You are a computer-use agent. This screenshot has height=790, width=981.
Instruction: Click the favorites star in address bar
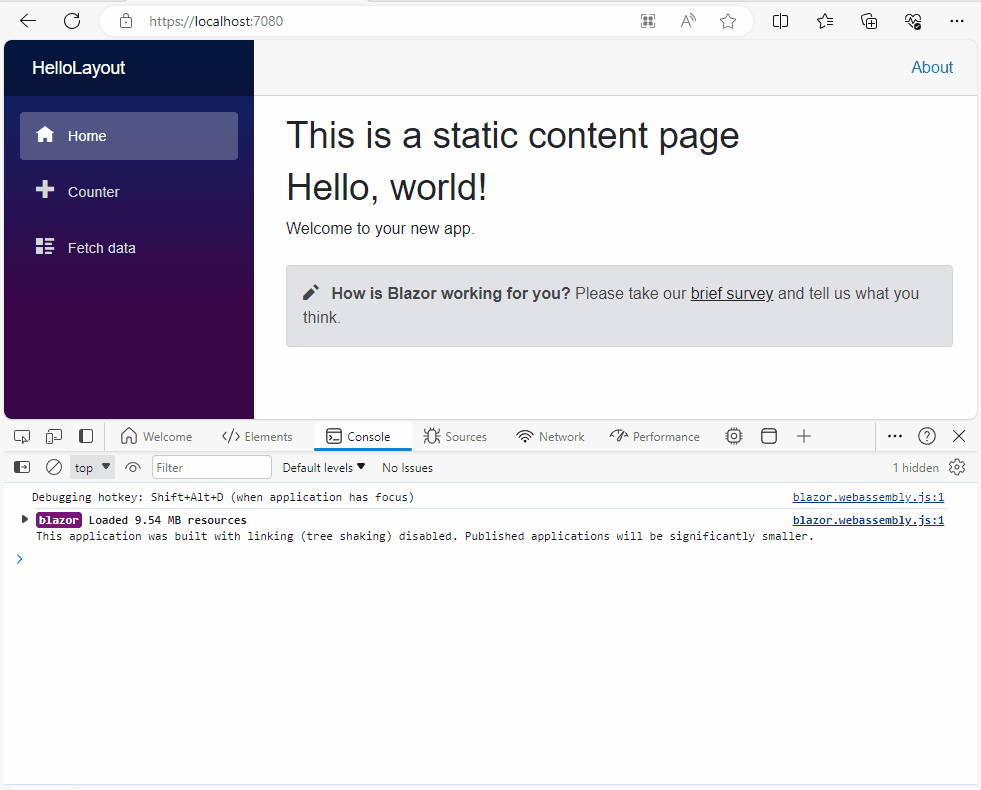[x=728, y=21]
